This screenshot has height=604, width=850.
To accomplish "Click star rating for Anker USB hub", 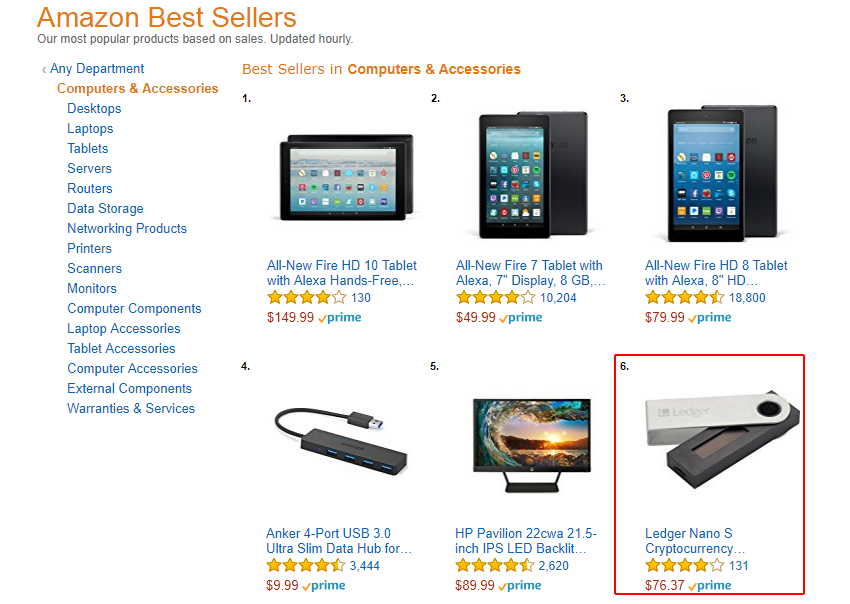I will (x=304, y=566).
